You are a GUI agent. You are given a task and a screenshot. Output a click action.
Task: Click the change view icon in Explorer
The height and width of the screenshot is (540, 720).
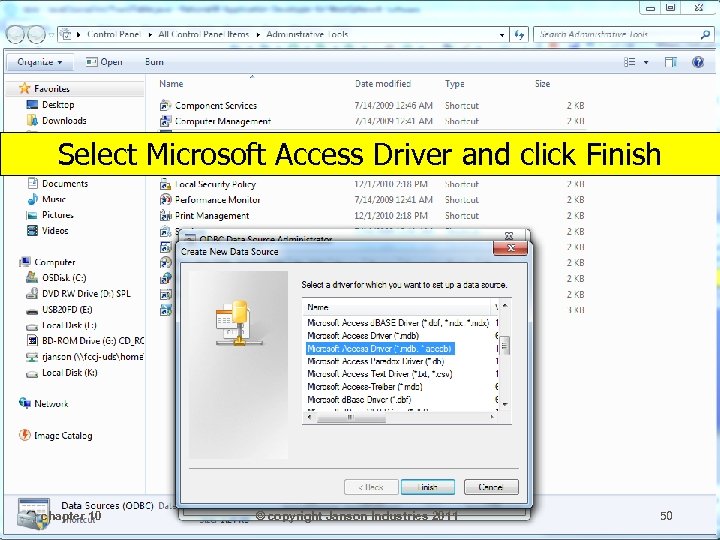[x=630, y=62]
